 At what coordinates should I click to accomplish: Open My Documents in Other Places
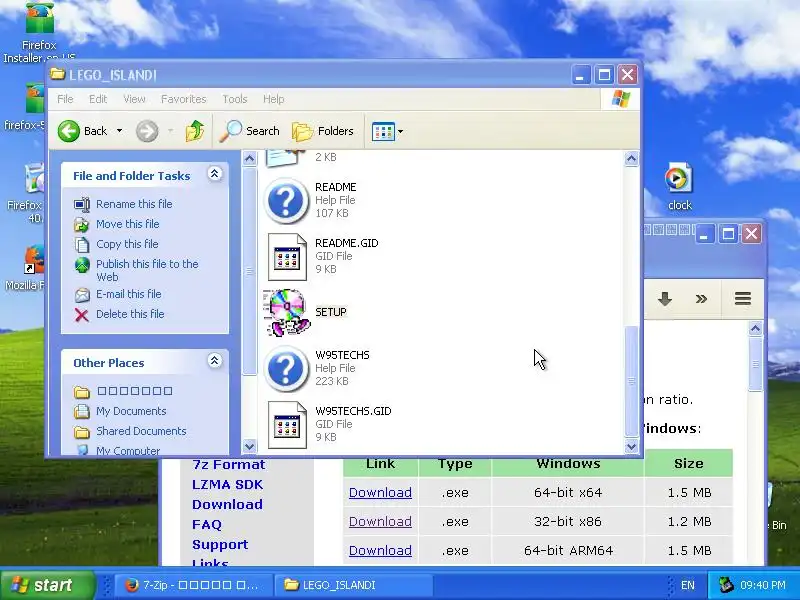tap(131, 411)
